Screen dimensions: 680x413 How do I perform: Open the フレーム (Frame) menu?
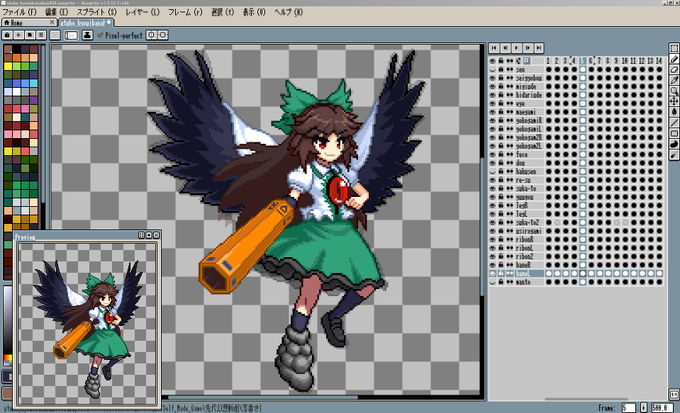click(x=185, y=12)
